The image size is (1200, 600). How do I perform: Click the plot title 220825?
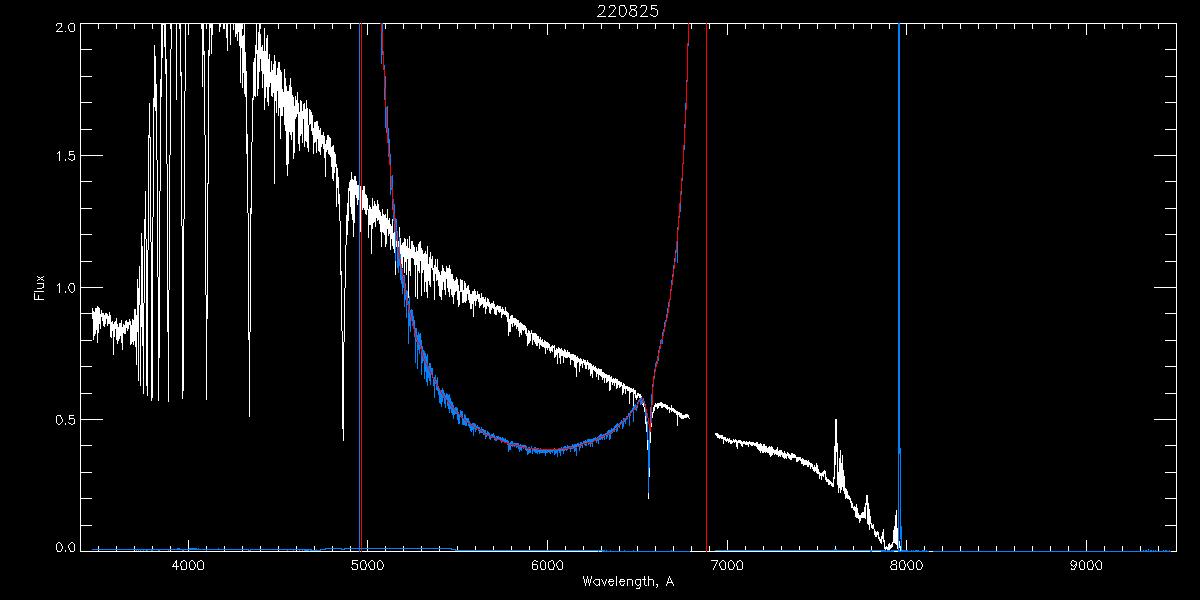627,11
